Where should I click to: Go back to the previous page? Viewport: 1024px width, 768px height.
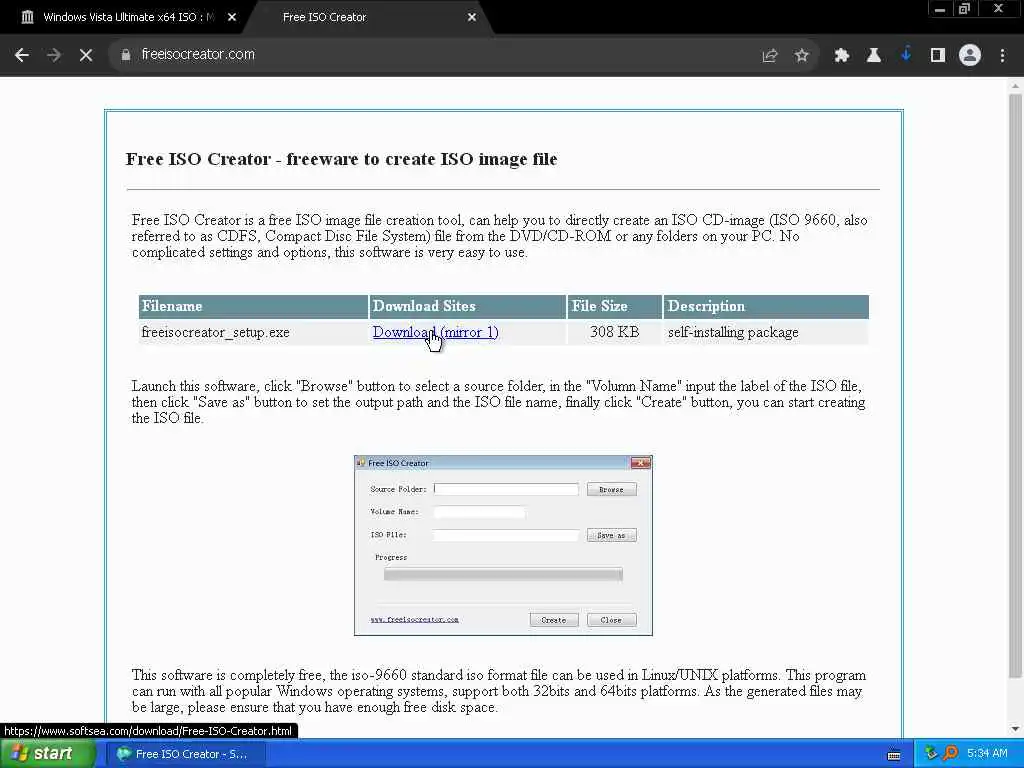pos(22,55)
